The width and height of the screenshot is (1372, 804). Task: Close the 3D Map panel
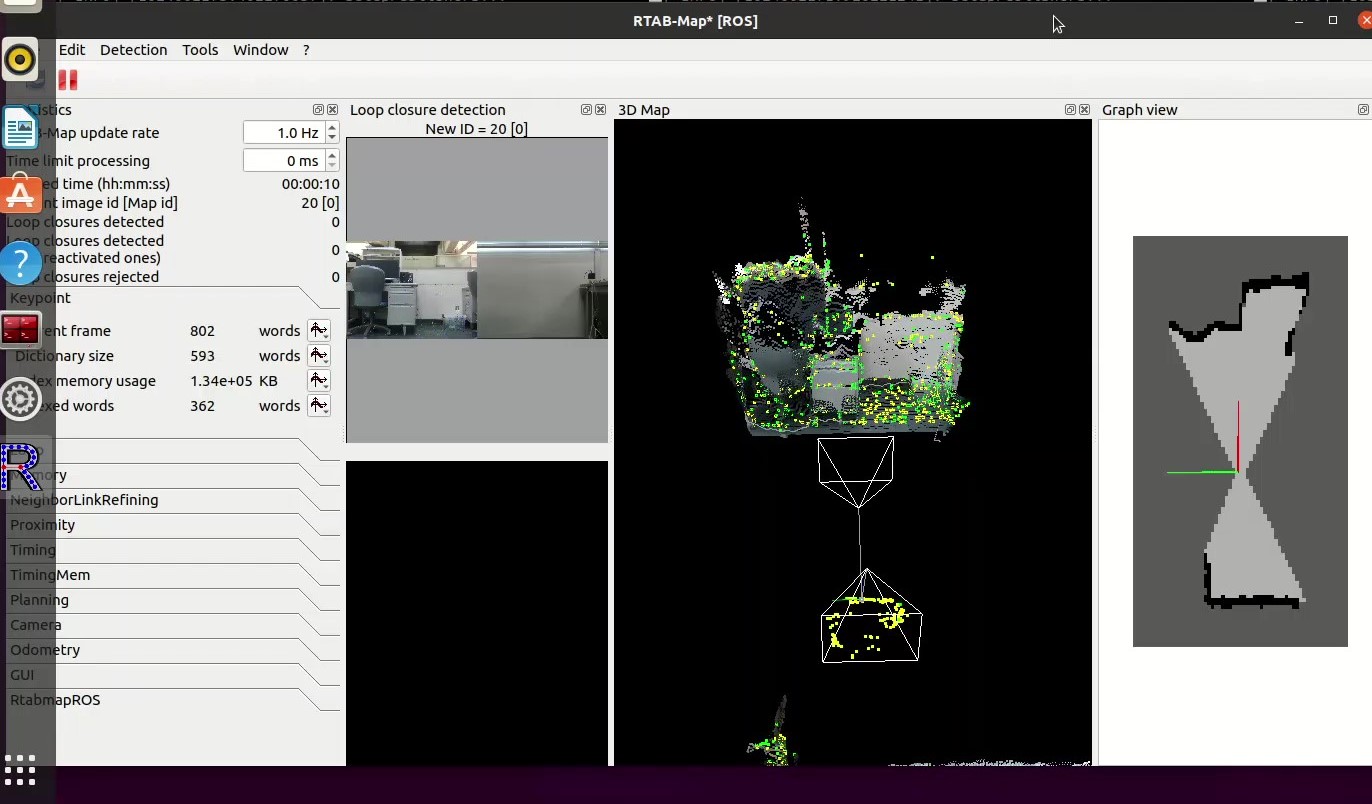1084,110
